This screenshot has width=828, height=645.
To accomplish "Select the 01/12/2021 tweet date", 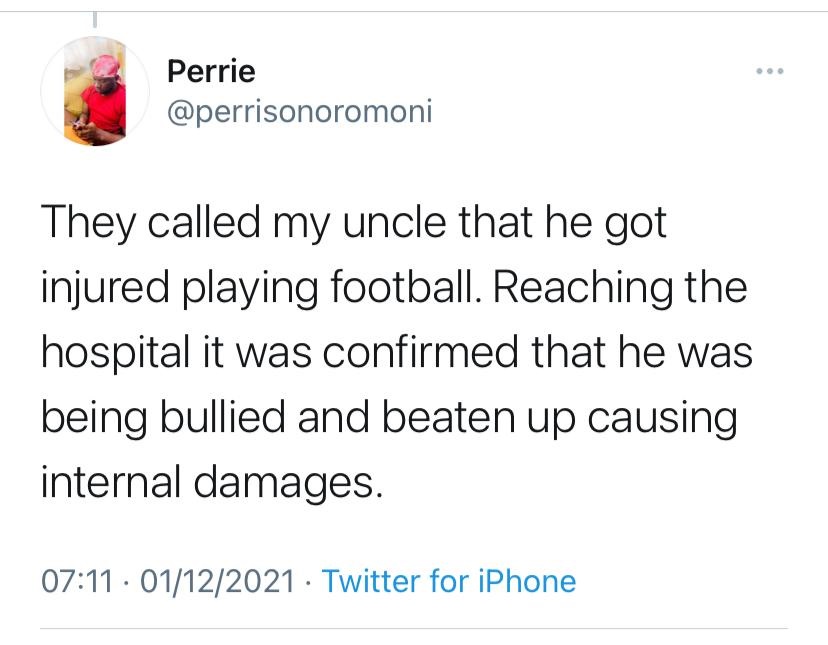I will 219,580.
